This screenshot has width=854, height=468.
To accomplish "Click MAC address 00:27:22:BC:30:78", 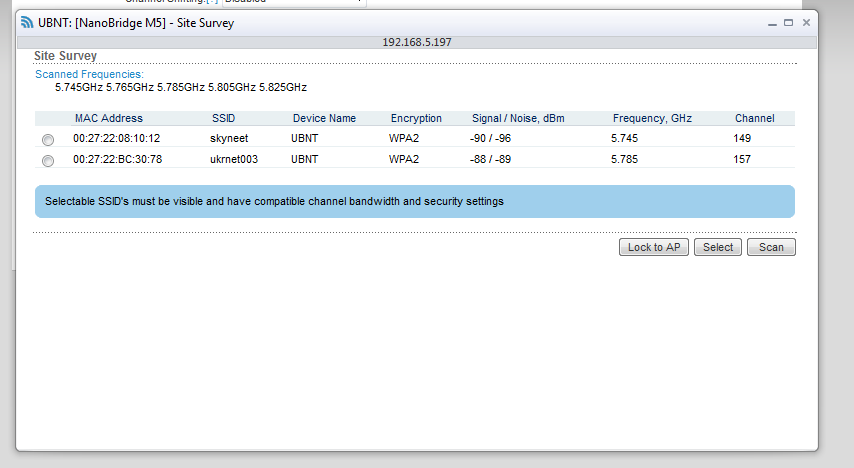I will click(x=117, y=159).
